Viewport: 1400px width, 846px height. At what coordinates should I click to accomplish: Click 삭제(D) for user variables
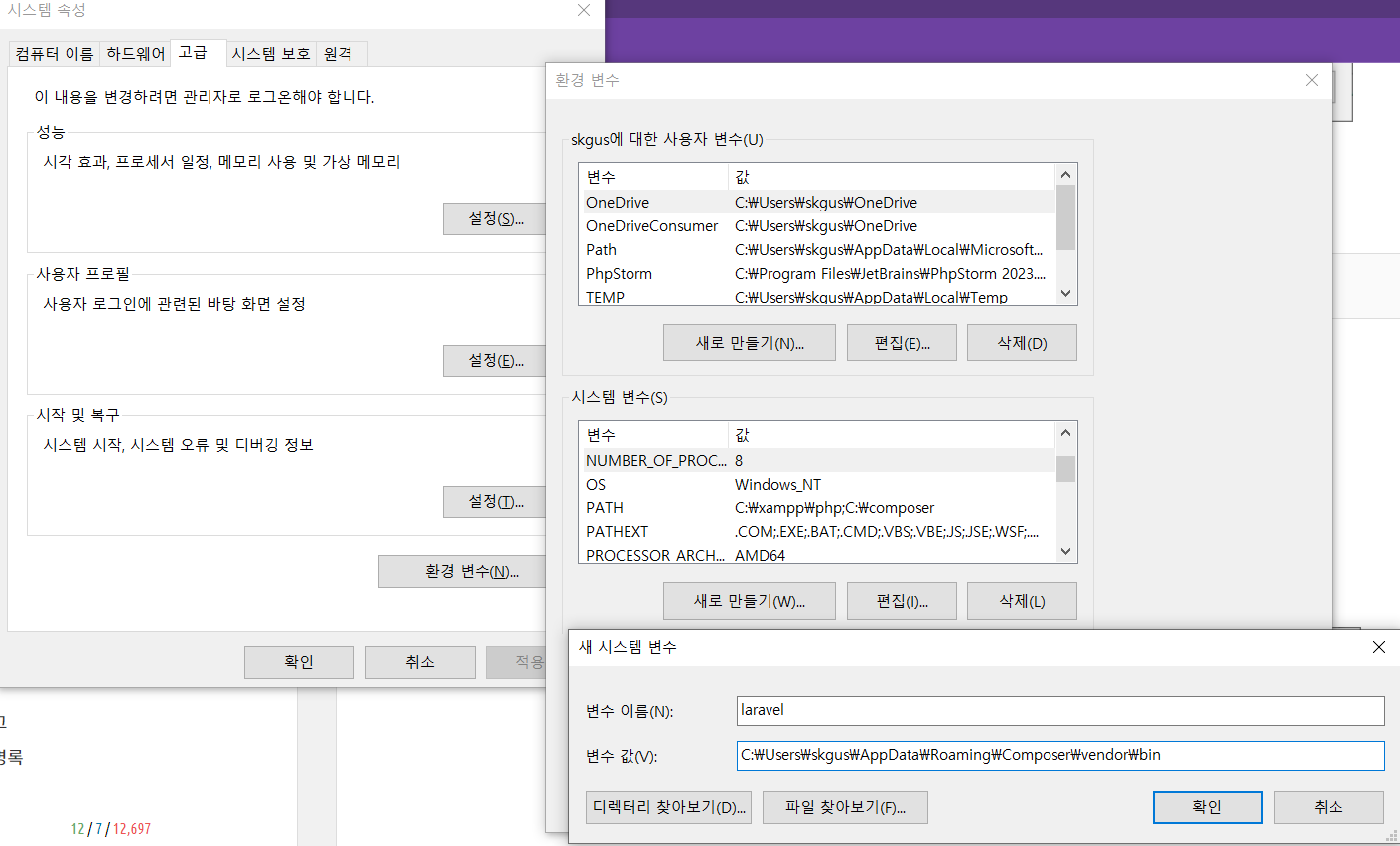point(1022,343)
